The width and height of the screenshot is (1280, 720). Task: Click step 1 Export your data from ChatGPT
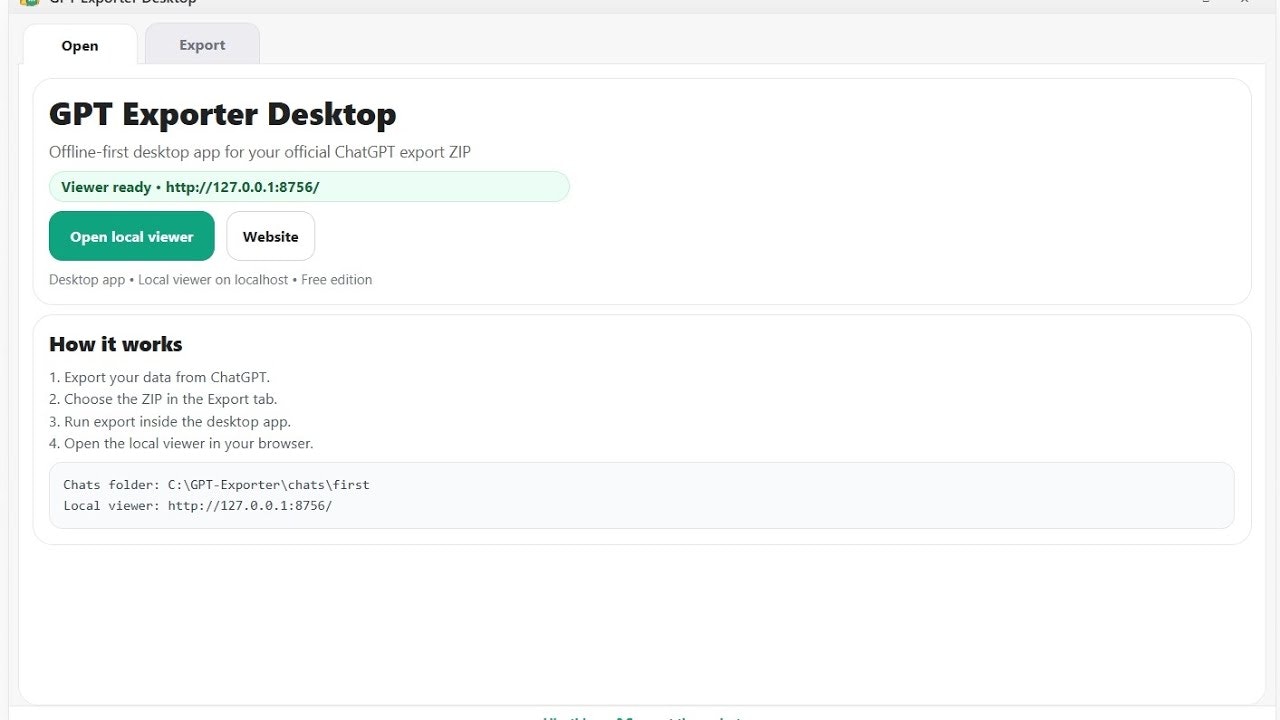[x=160, y=377]
